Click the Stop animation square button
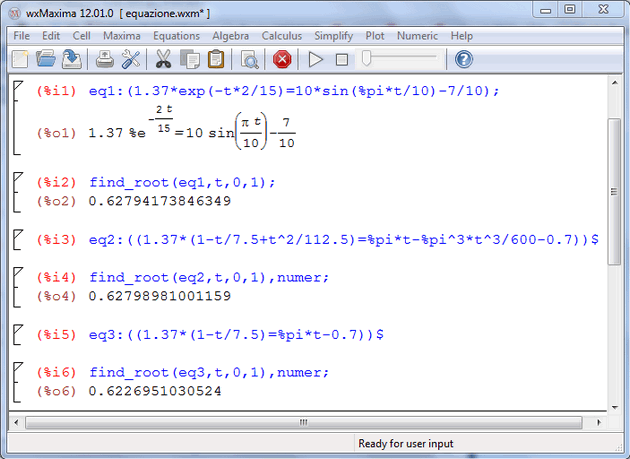630x459 pixels. tap(342, 60)
